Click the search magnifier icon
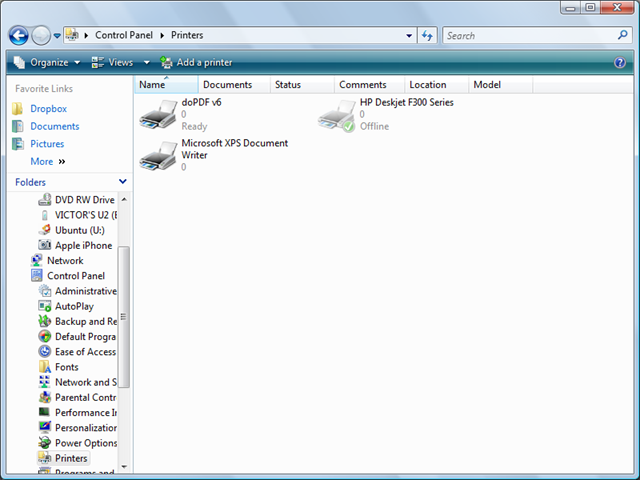640x480 pixels. pos(622,36)
